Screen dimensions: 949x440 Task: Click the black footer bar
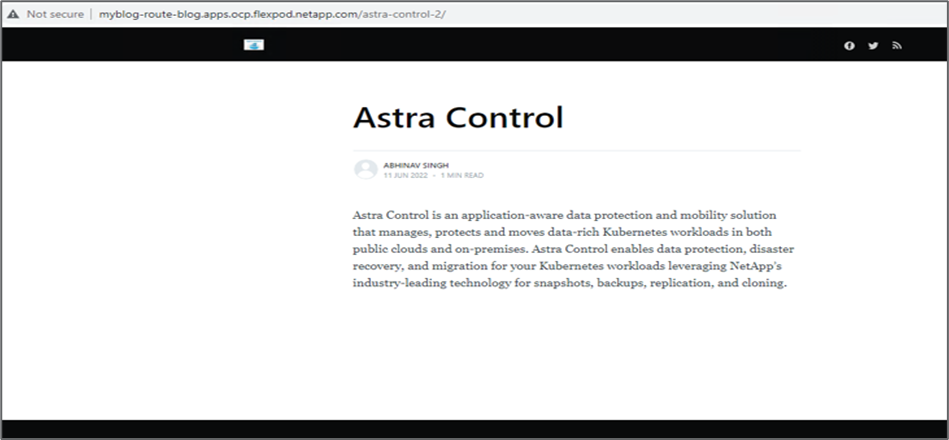point(474,429)
